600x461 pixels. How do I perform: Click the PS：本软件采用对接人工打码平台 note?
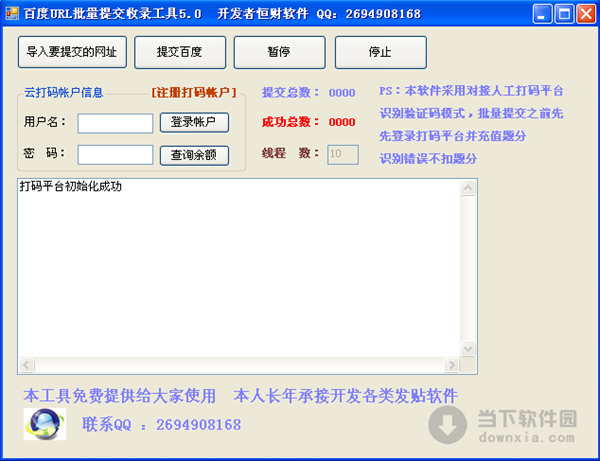471,91
